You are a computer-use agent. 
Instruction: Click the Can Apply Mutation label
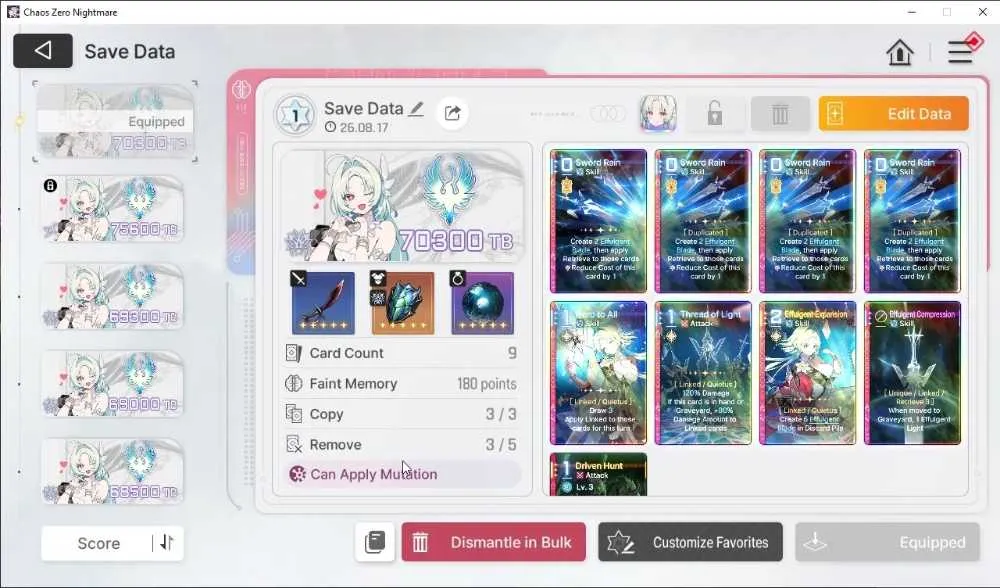[374, 474]
